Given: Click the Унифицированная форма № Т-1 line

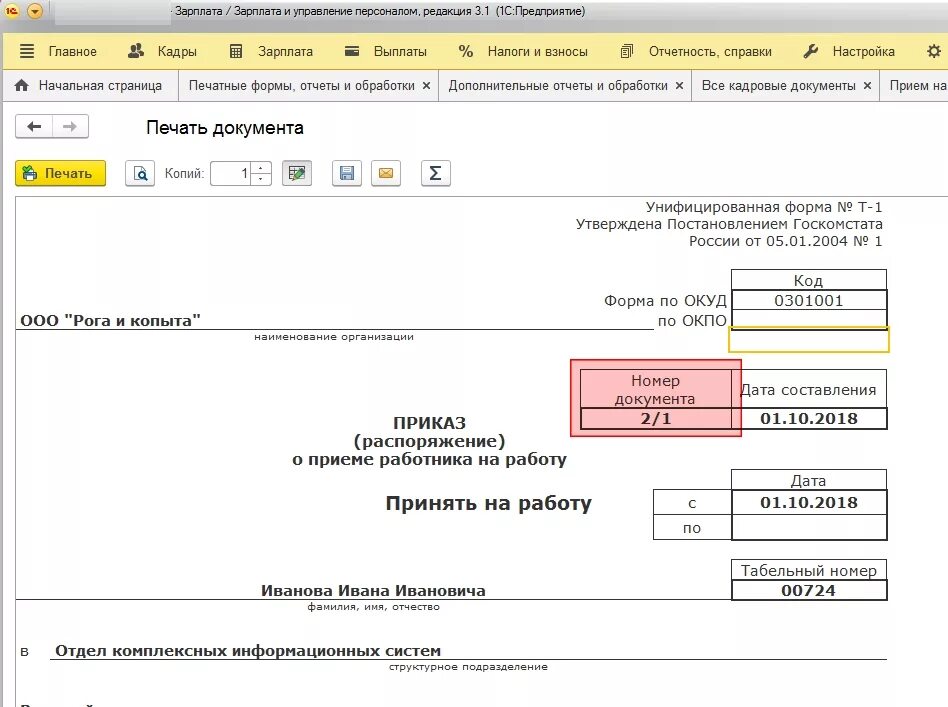Looking at the screenshot, I should click(x=764, y=207).
